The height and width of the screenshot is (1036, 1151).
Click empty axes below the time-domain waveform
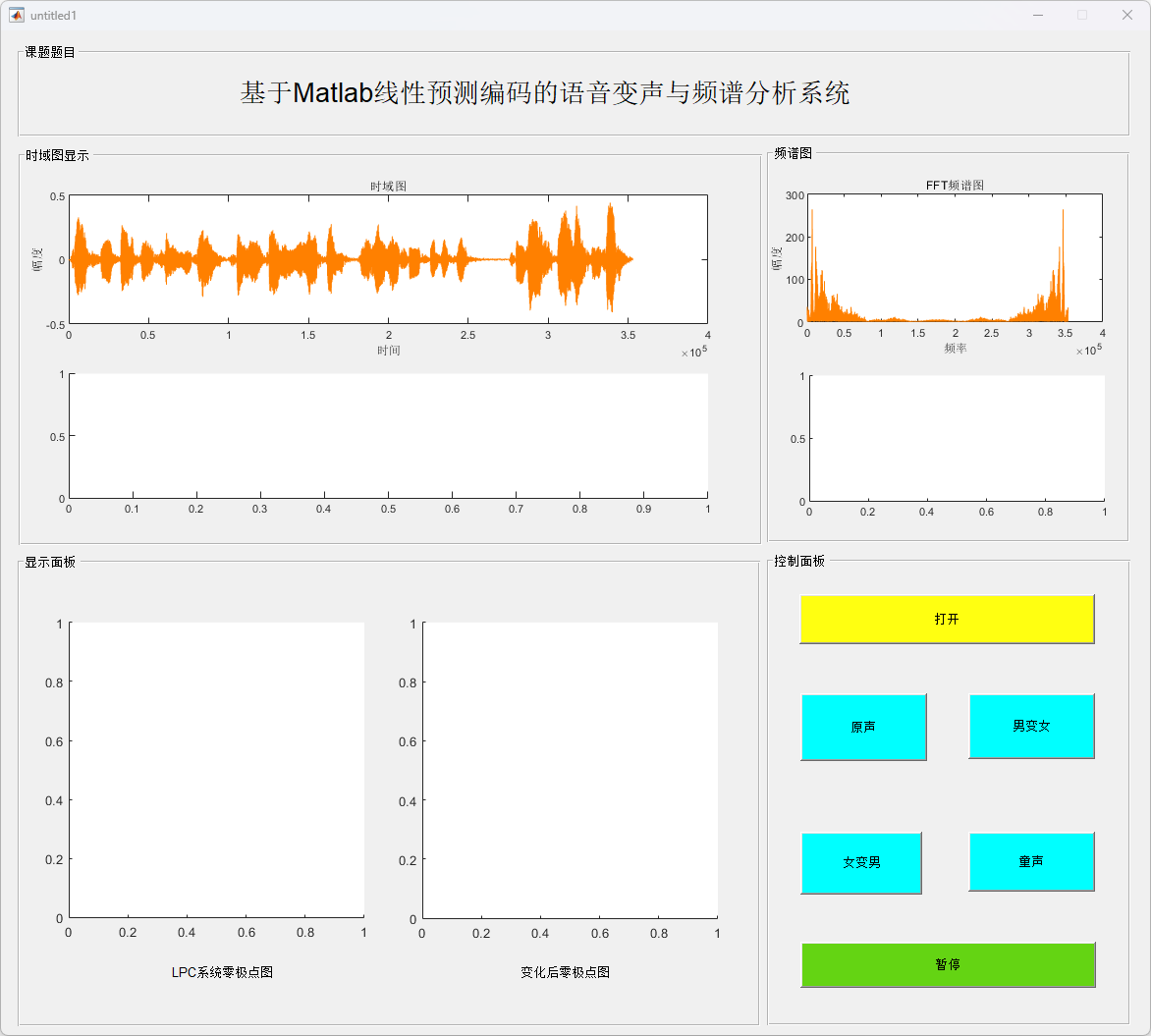388,436
